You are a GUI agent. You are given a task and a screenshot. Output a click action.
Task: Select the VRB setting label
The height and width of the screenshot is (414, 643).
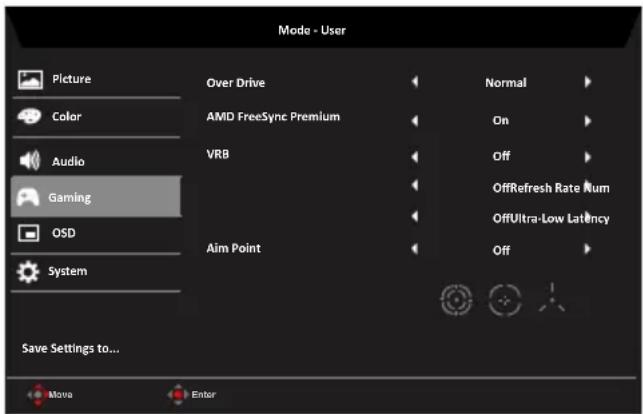(x=218, y=154)
